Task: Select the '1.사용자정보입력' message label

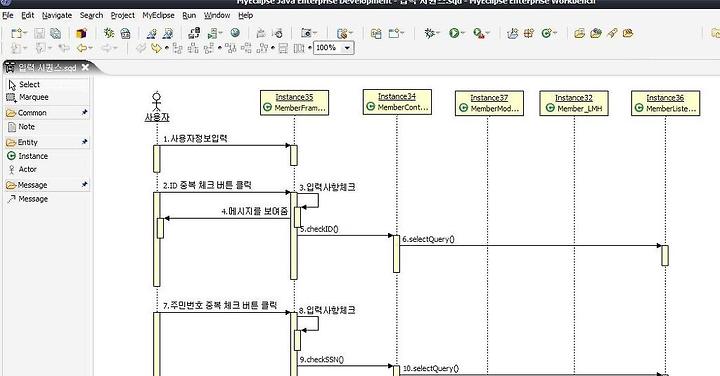Action: 195,139
